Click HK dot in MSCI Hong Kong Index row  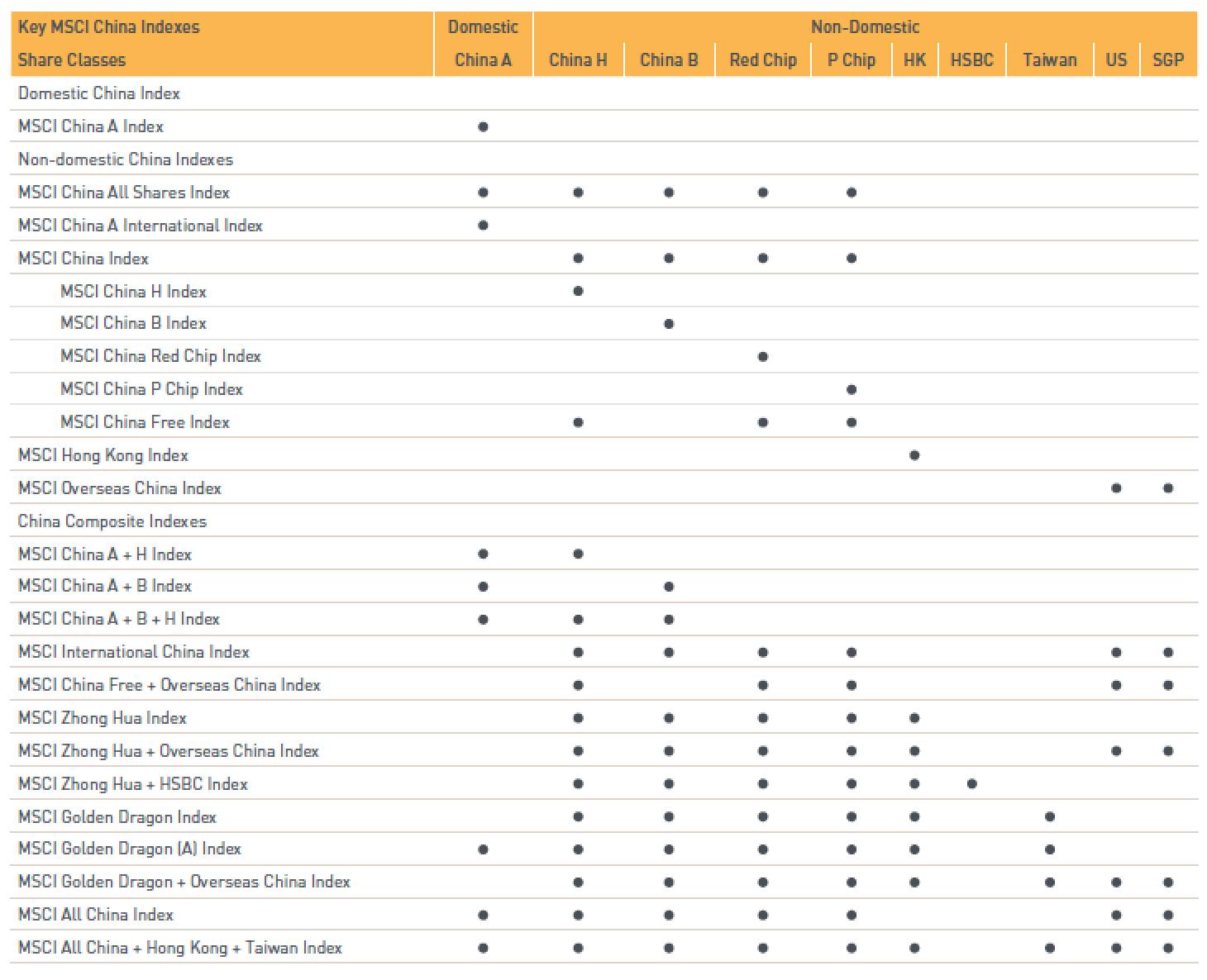tap(914, 455)
